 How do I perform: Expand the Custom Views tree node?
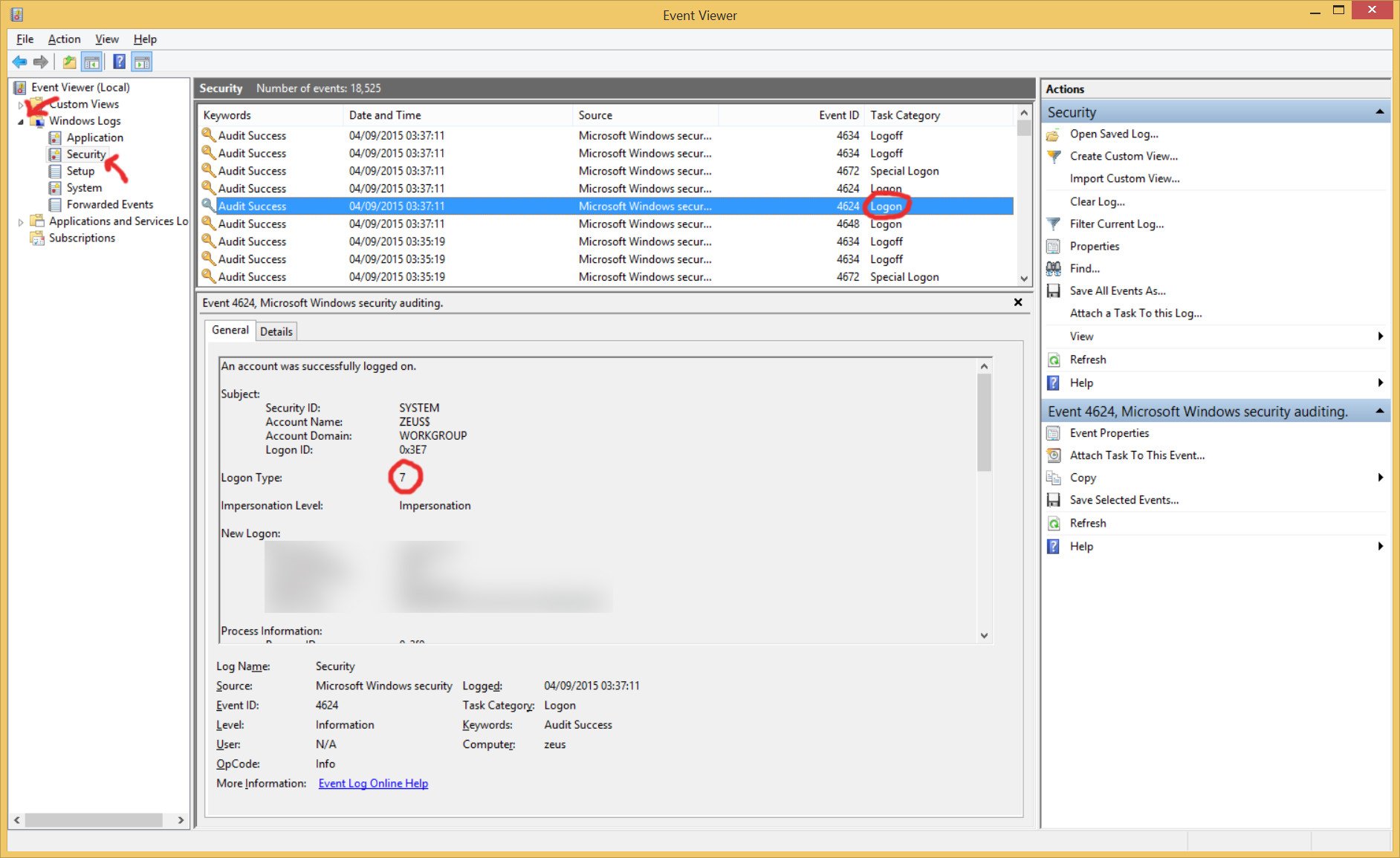pos(21,105)
